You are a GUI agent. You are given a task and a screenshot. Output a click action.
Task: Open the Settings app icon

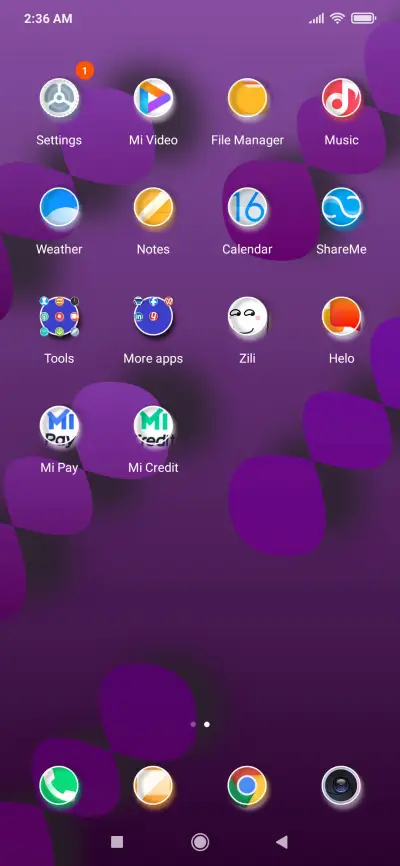click(x=59, y=98)
